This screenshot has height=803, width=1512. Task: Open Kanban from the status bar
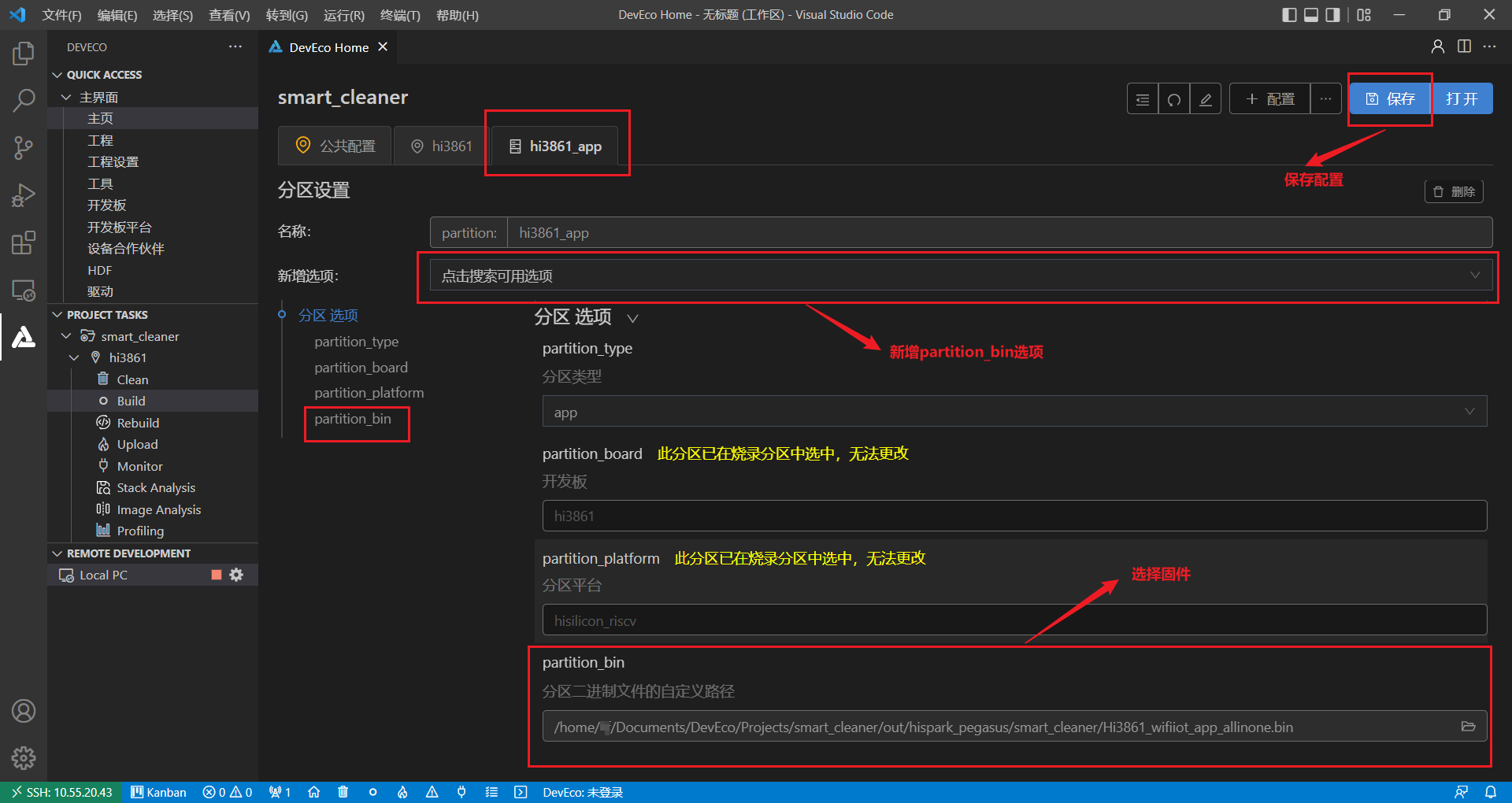click(x=158, y=792)
